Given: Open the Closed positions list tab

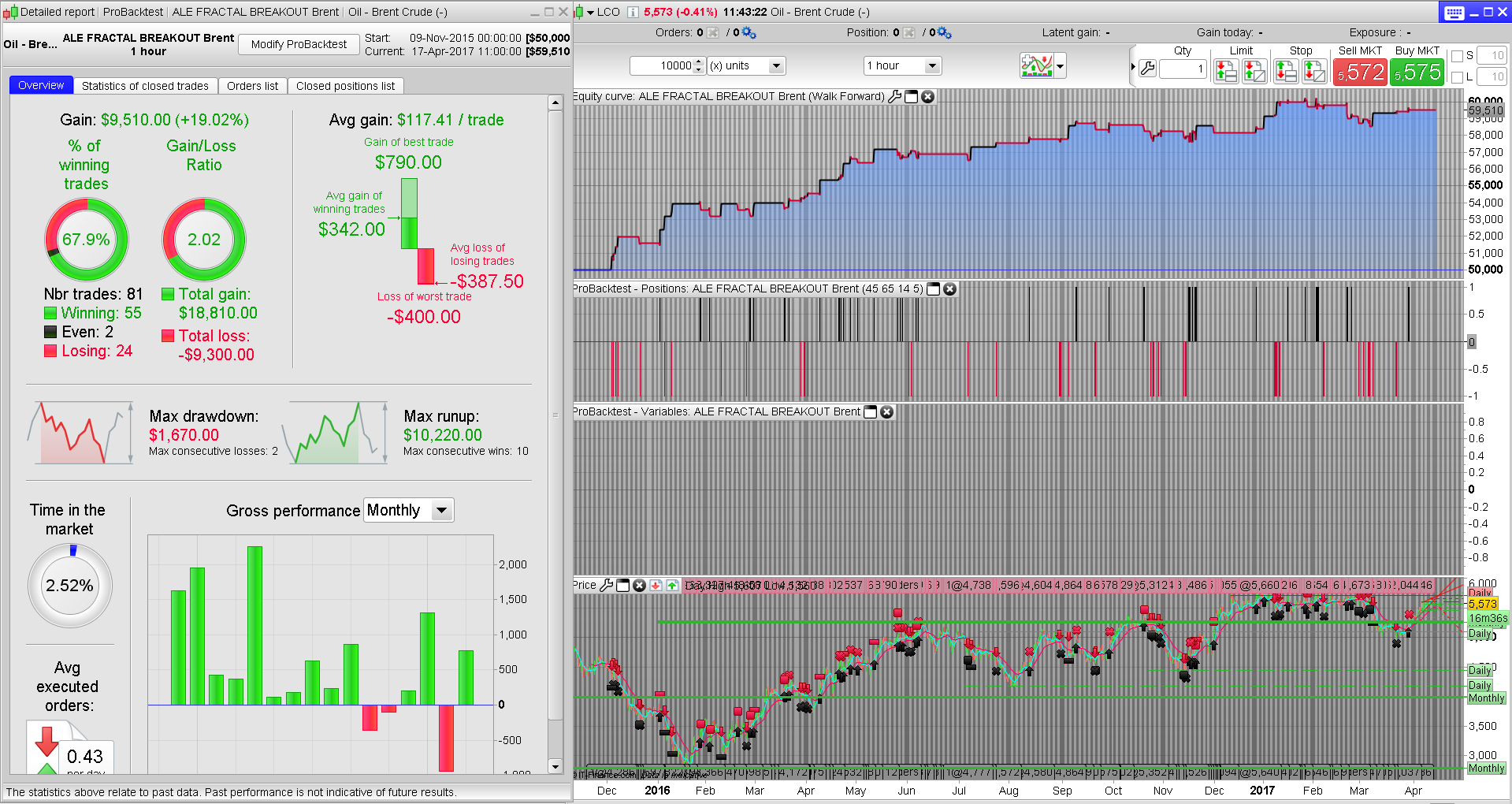Looking at the screenshot, I should (x=345, y=86).
